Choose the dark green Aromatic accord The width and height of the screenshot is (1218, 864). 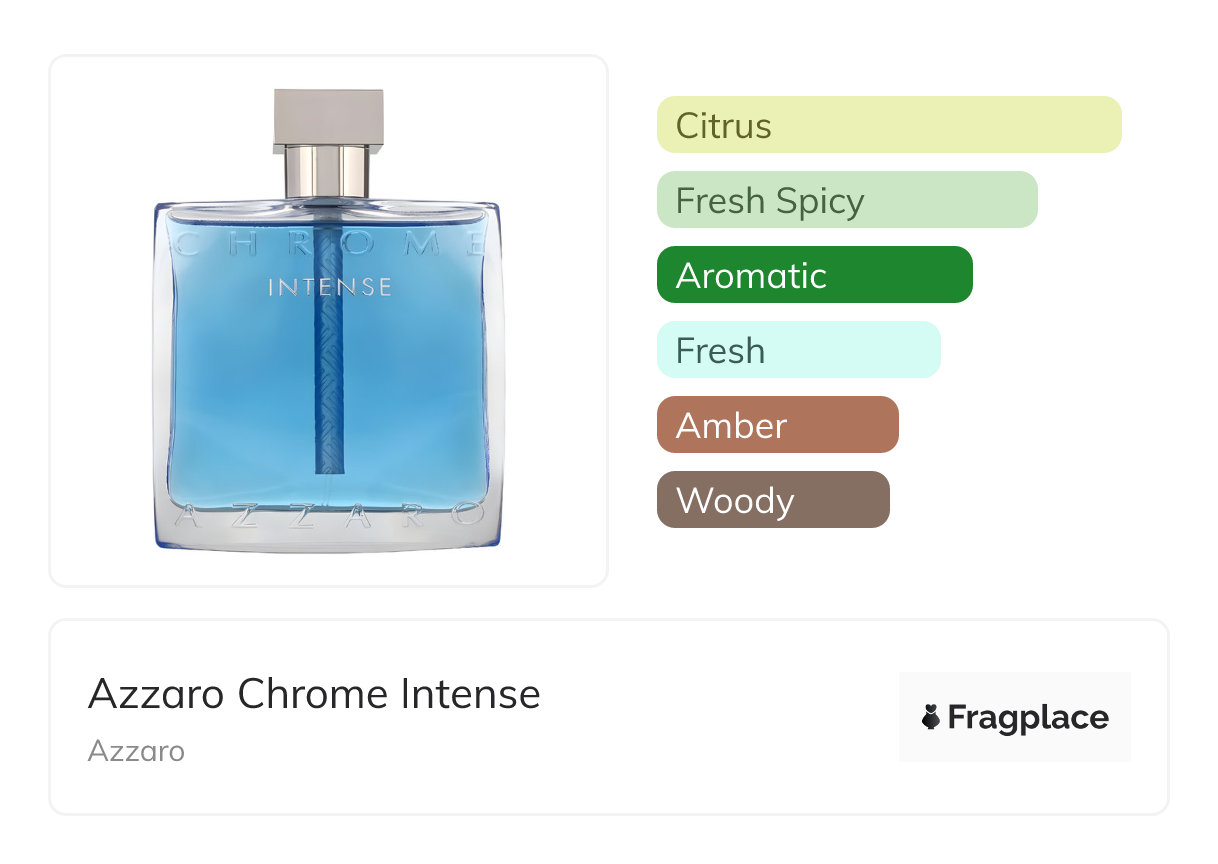814,275
